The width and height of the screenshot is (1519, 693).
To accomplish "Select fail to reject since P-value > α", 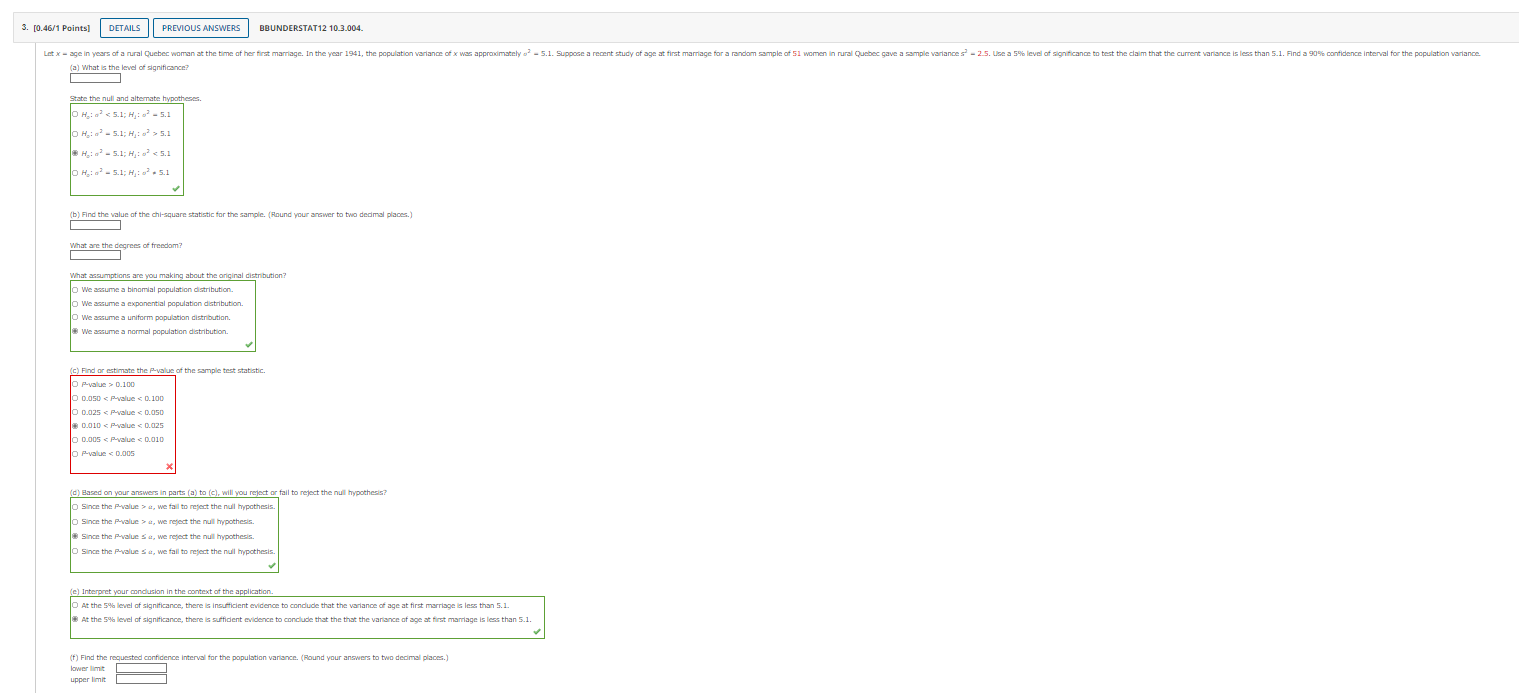I will 74,507.
